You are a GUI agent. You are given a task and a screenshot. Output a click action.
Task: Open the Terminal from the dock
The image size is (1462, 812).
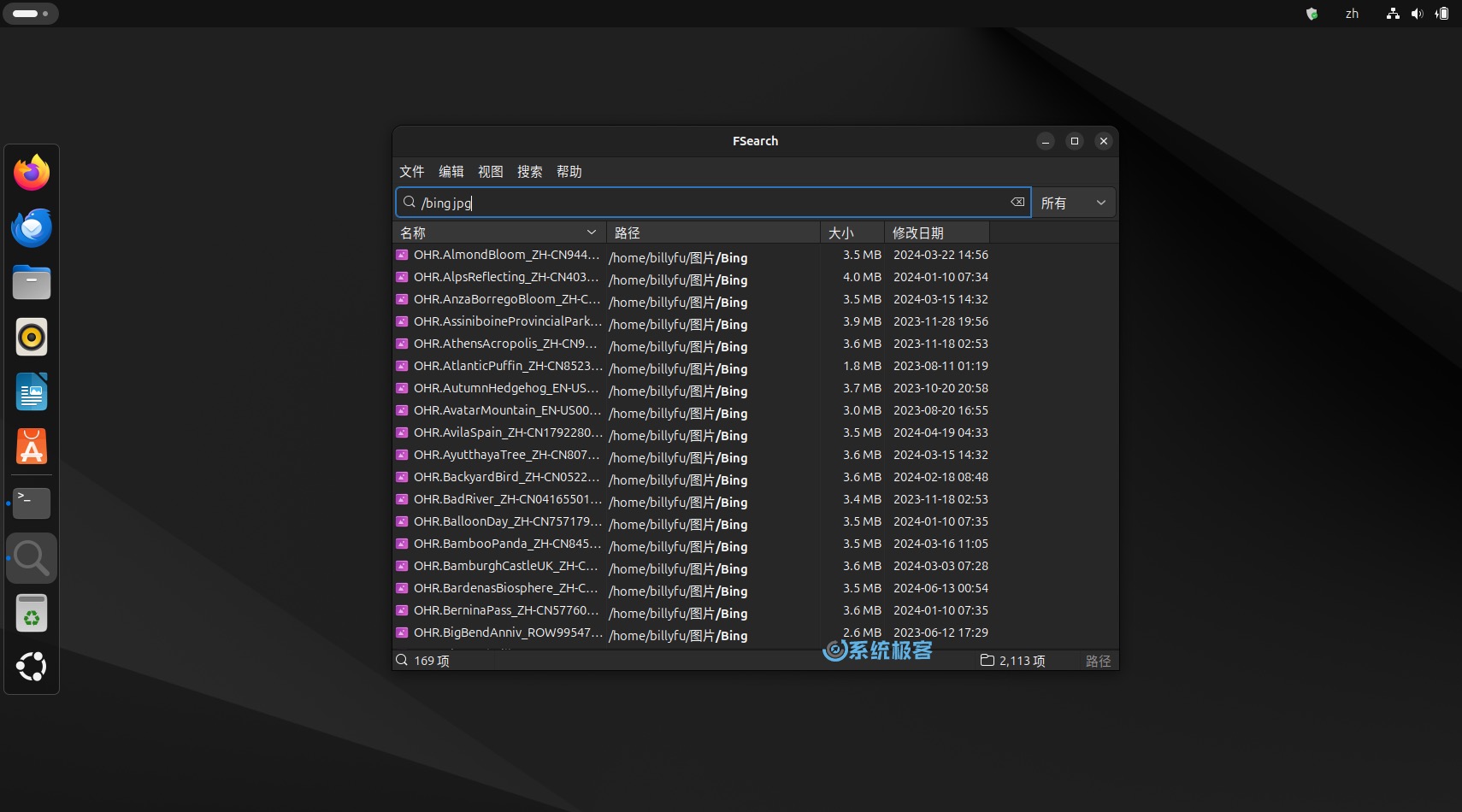[32, 503]
